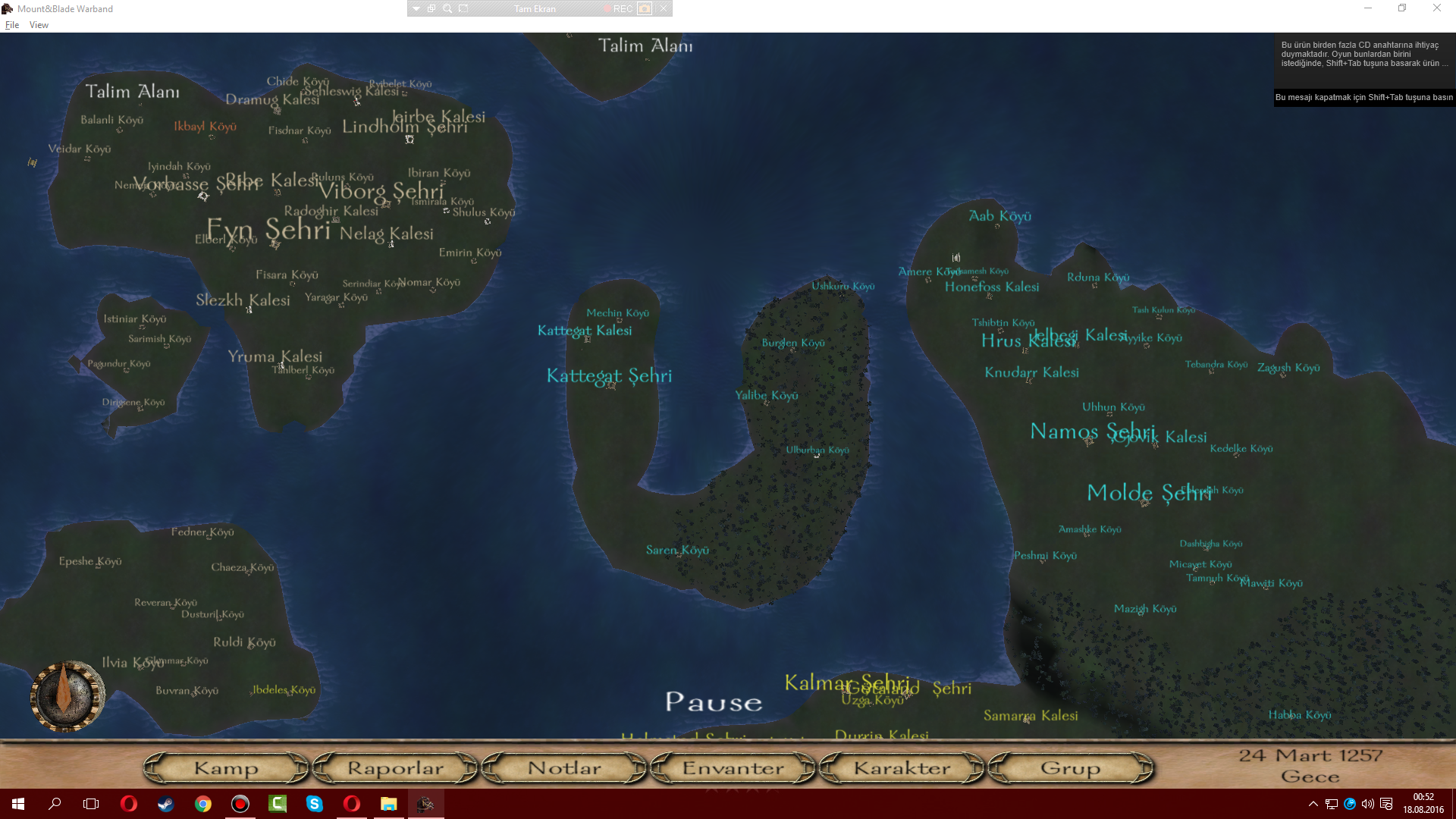1456x819 pixels.
Task: Open the View menu
Action: (x=39, y=25)
